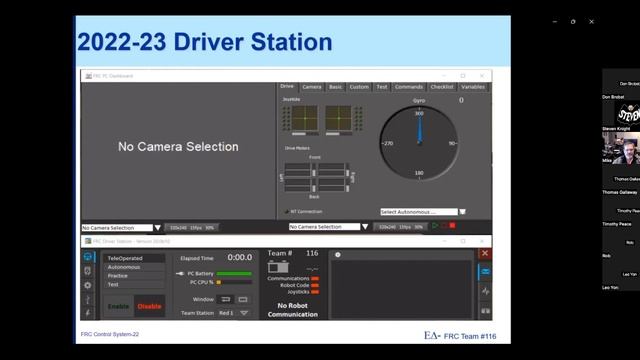The width and height of the screenshot is (640, 360).
Task: Open the Power and CAN lightning tab
Action: pos(88,312)
